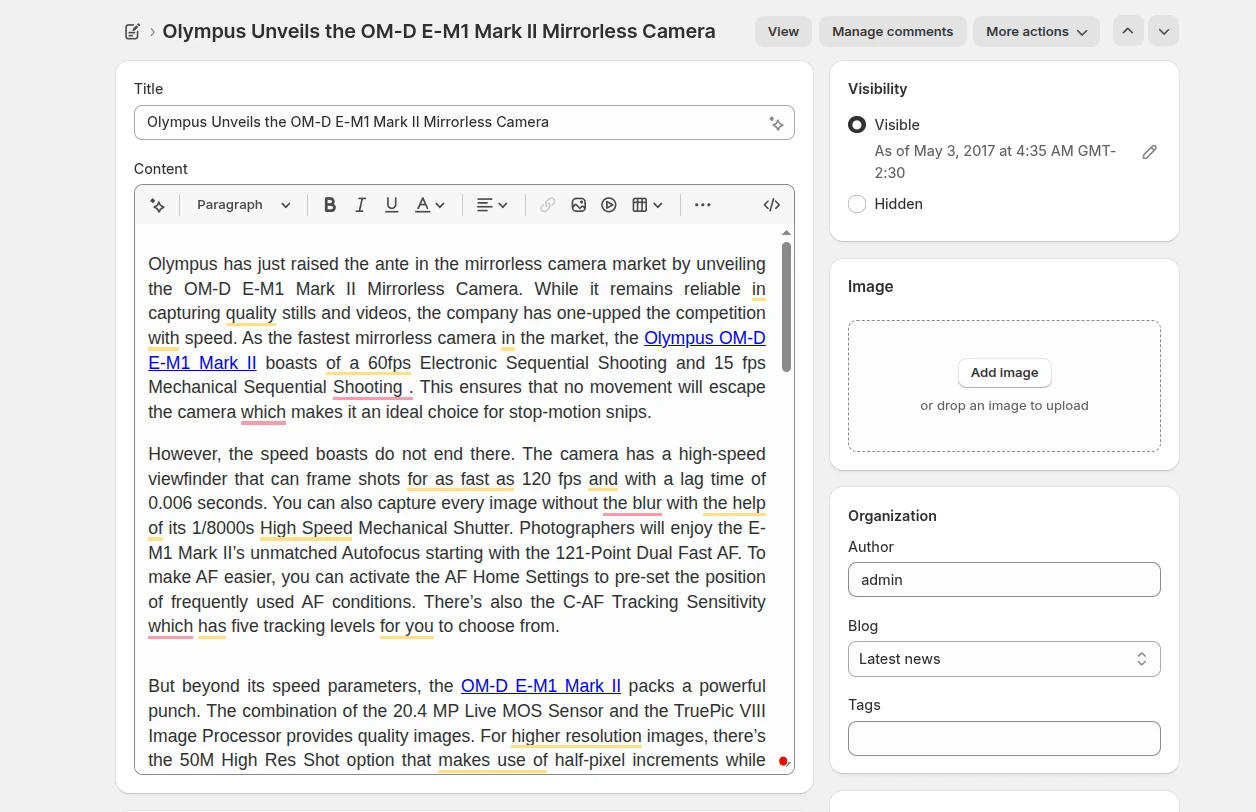
Task: Click the red grammar checker indicator
Action: 784,762
